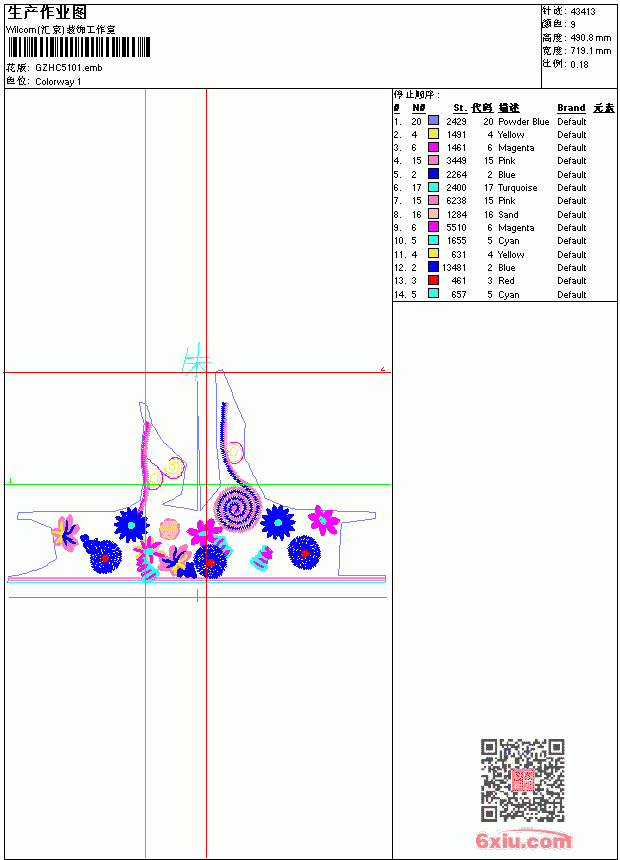Select the Red swatch in row 13
Screen dimensions: 620x860
(x=433, y=280)
